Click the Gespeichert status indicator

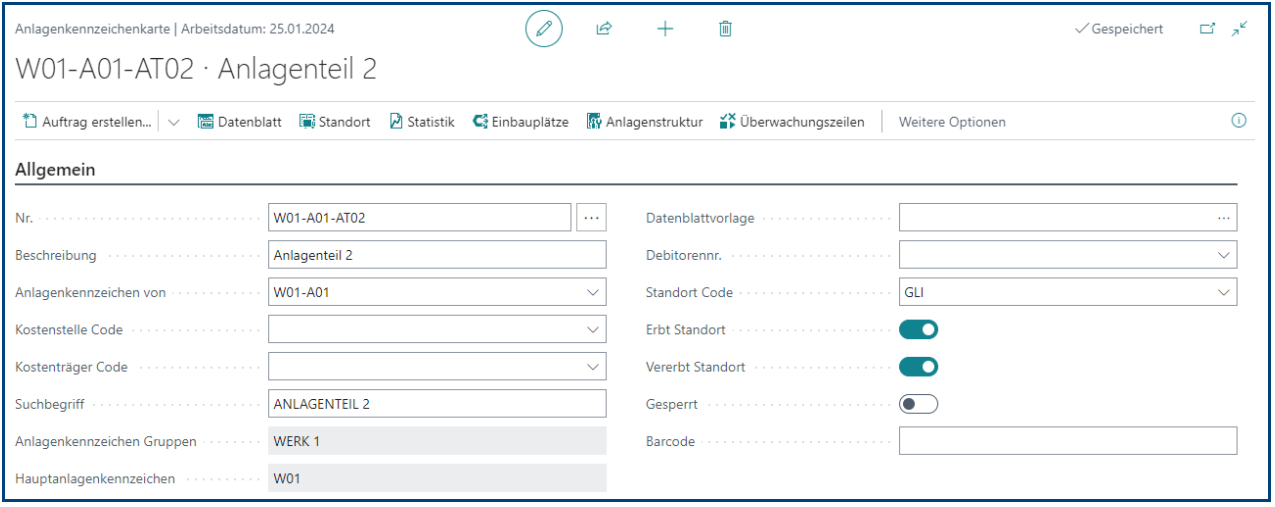(x=1119, y=29)
